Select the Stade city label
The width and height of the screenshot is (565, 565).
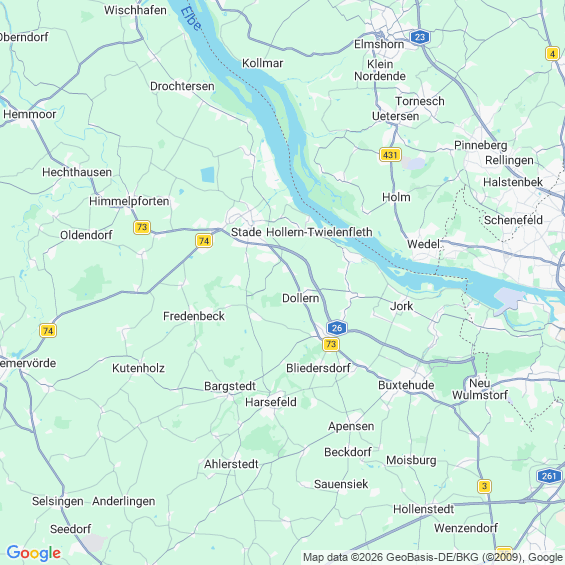246,232
